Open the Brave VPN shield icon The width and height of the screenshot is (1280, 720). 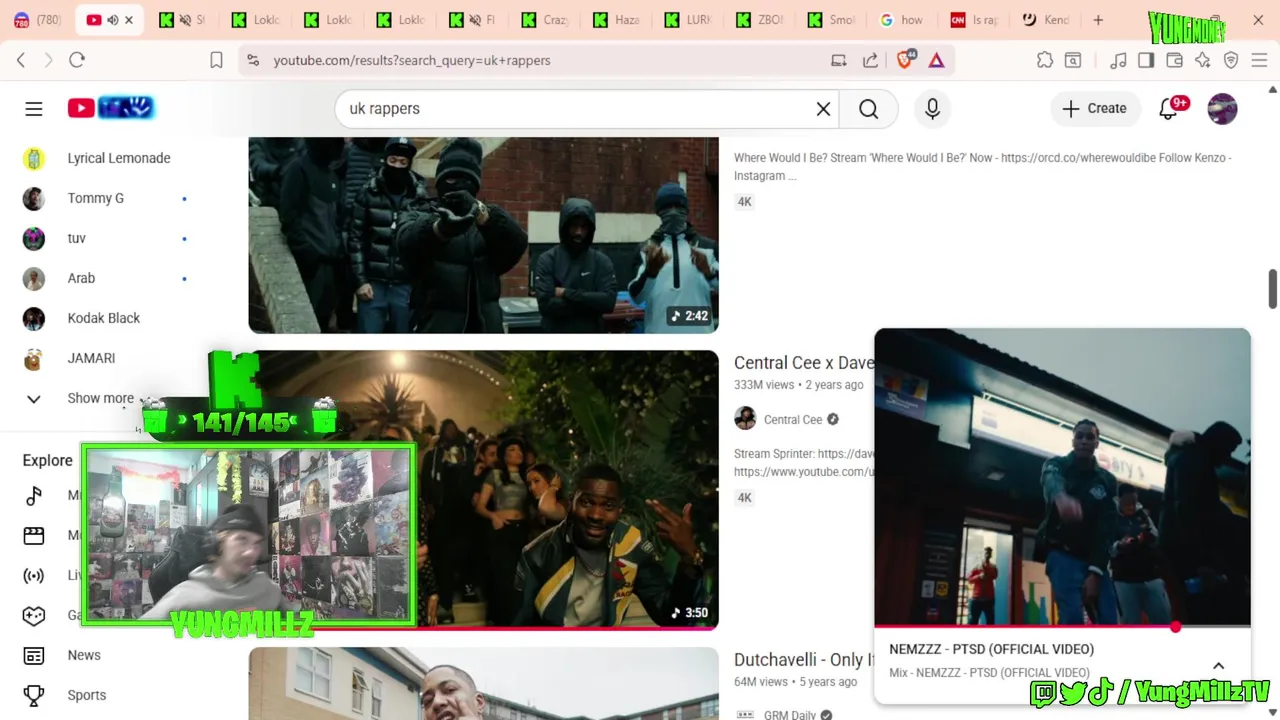pos(1231,60)
